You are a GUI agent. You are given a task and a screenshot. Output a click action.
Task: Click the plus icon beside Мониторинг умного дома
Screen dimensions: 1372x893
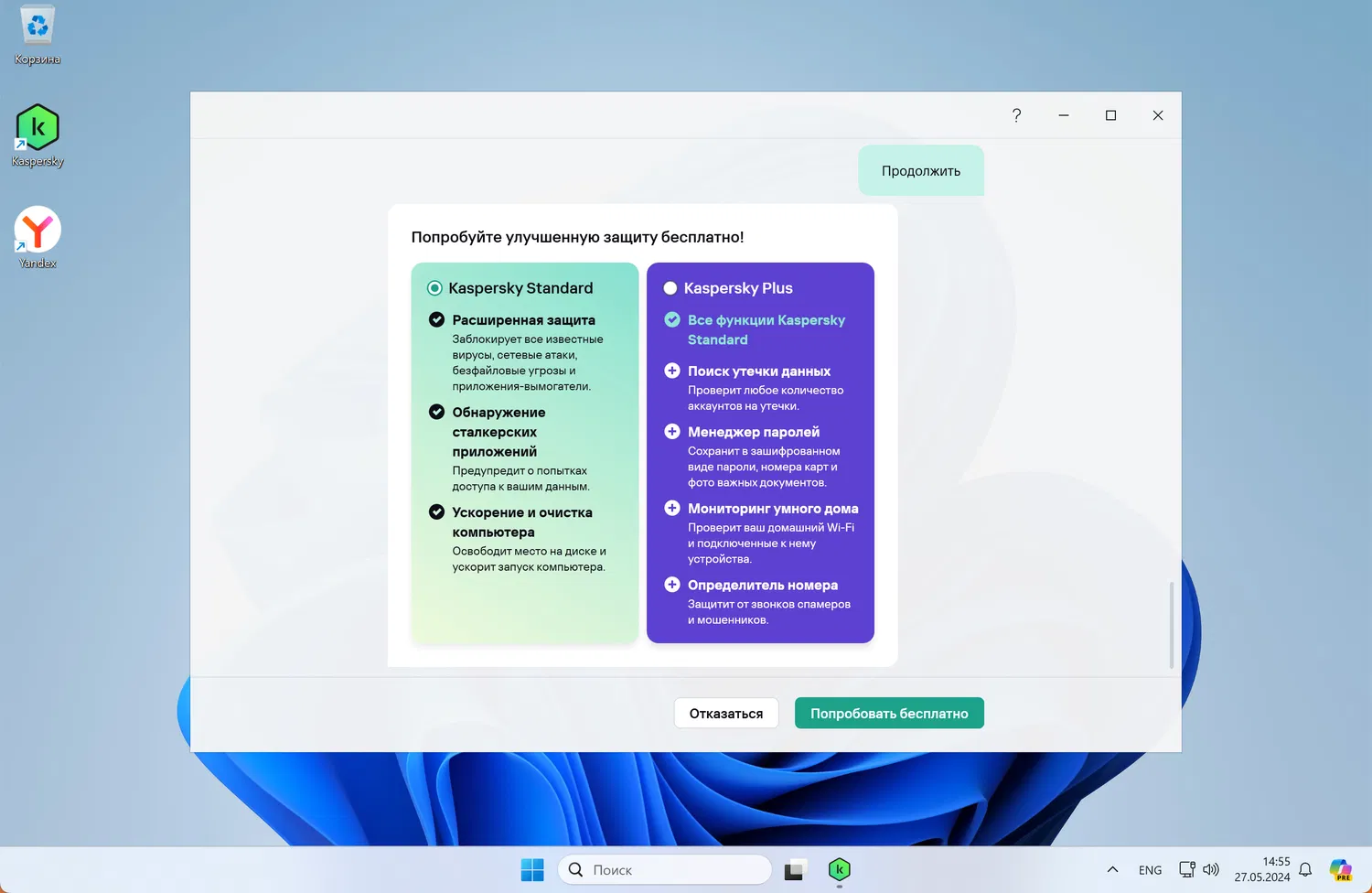(x=672, y=508)
